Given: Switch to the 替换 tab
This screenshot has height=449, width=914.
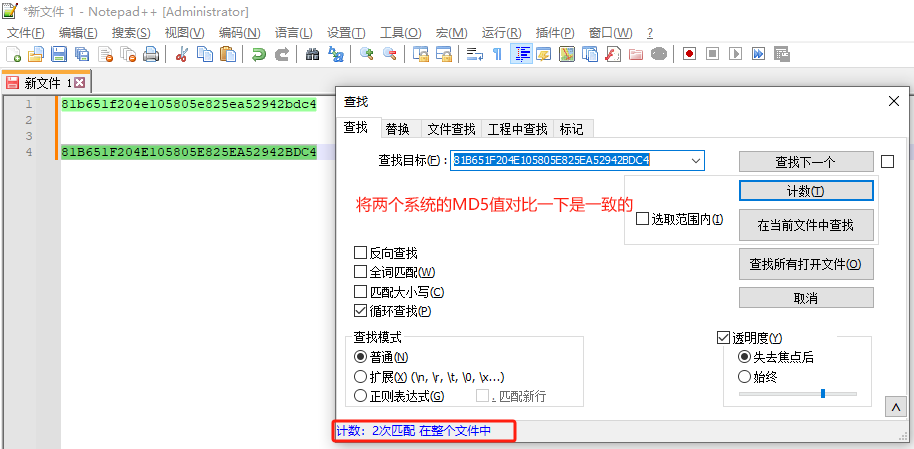Looking at the screenshot, I should click(x=398, y=129).
